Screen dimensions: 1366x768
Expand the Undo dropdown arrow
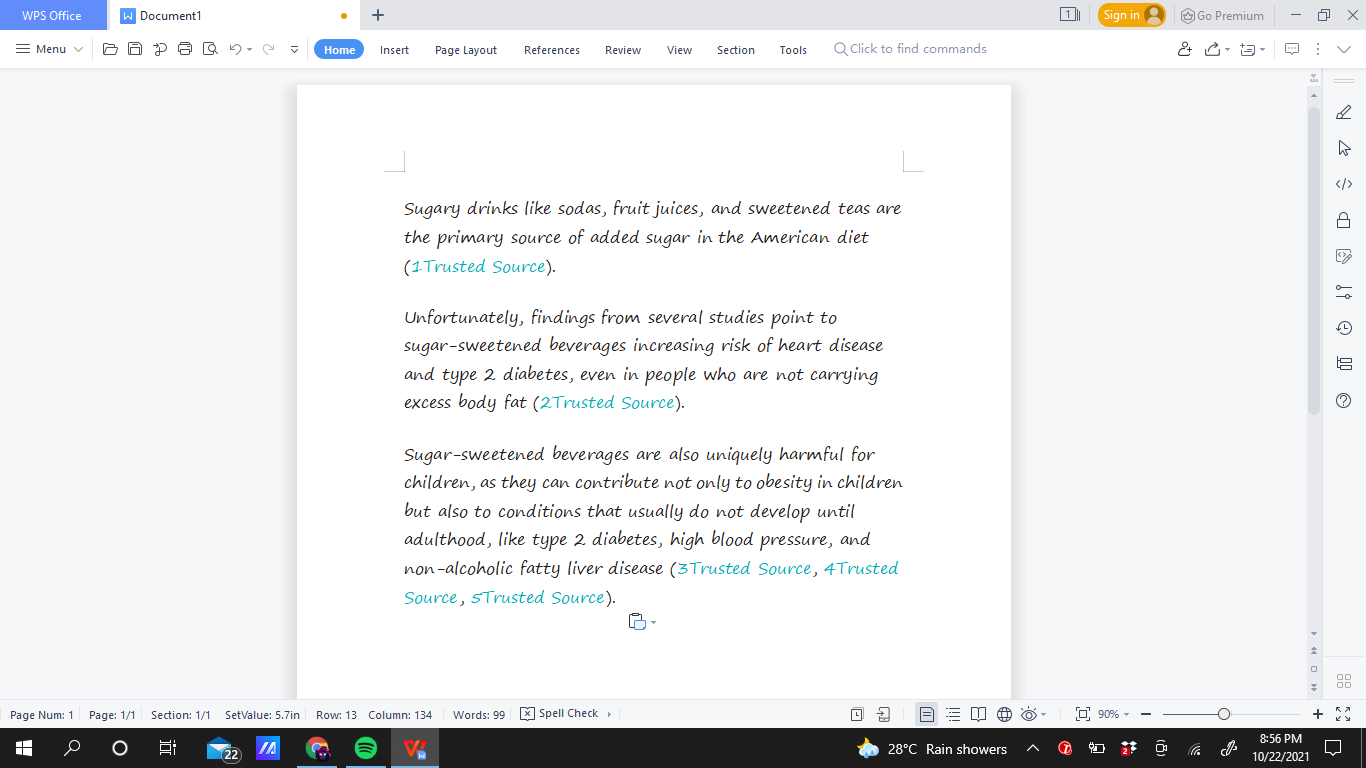coord(248,49)
